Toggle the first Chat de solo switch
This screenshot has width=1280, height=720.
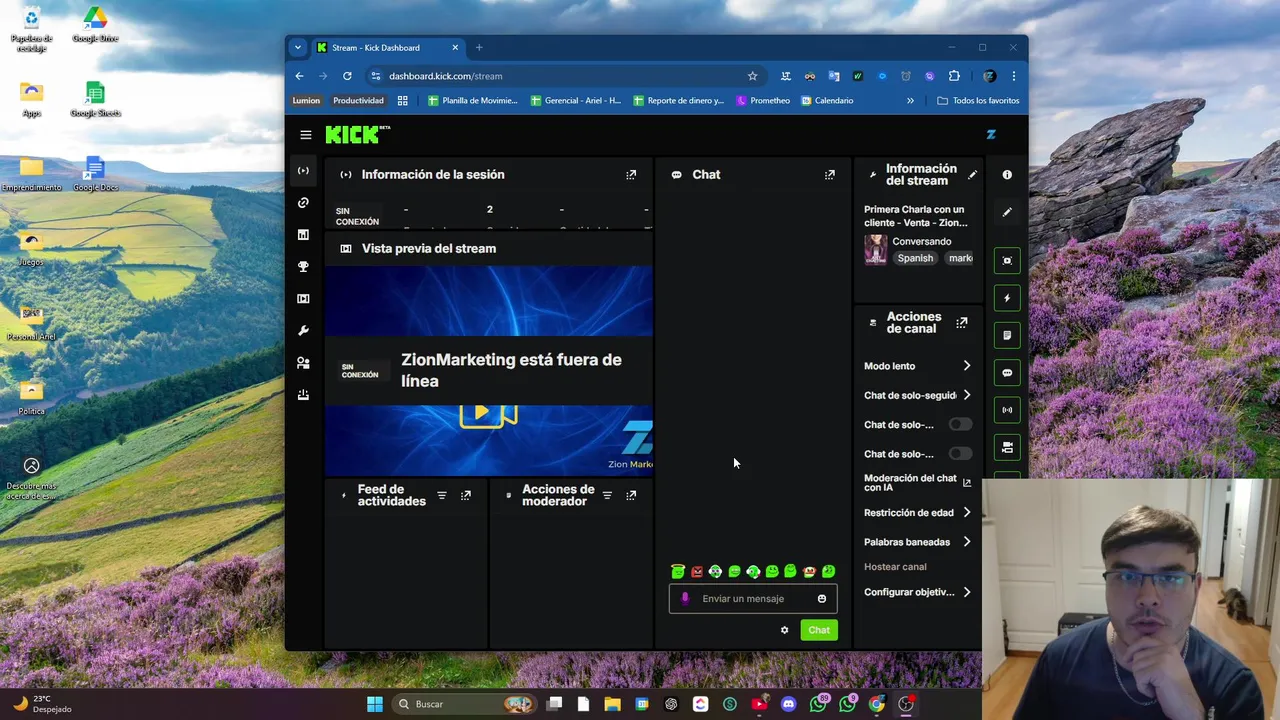pos(959,424)
